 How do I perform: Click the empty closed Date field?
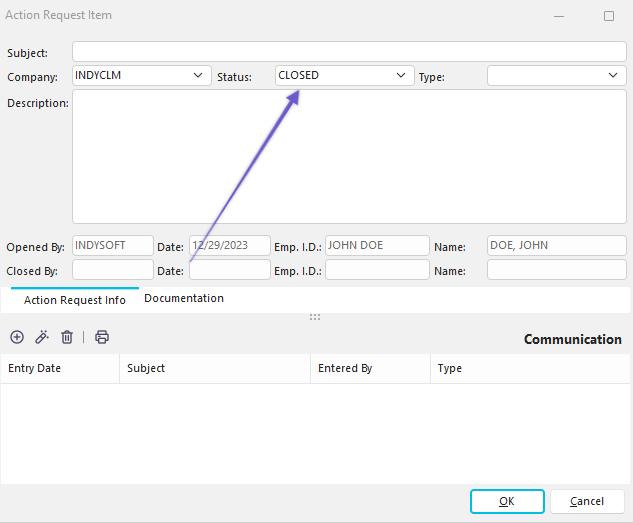(229, 270)
